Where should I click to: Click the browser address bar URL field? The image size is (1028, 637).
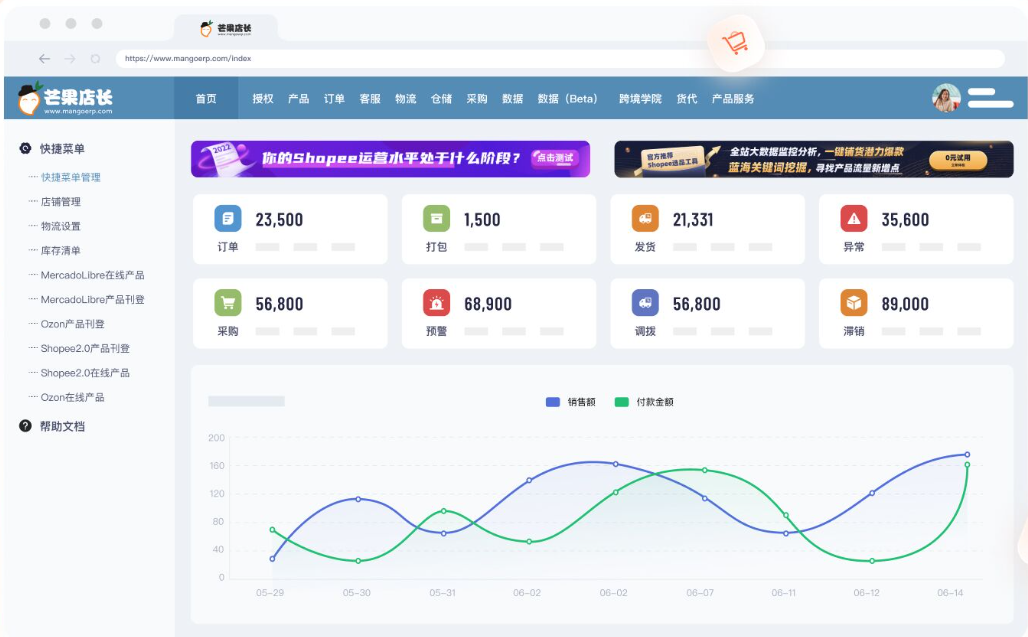(x=560, y=59)
